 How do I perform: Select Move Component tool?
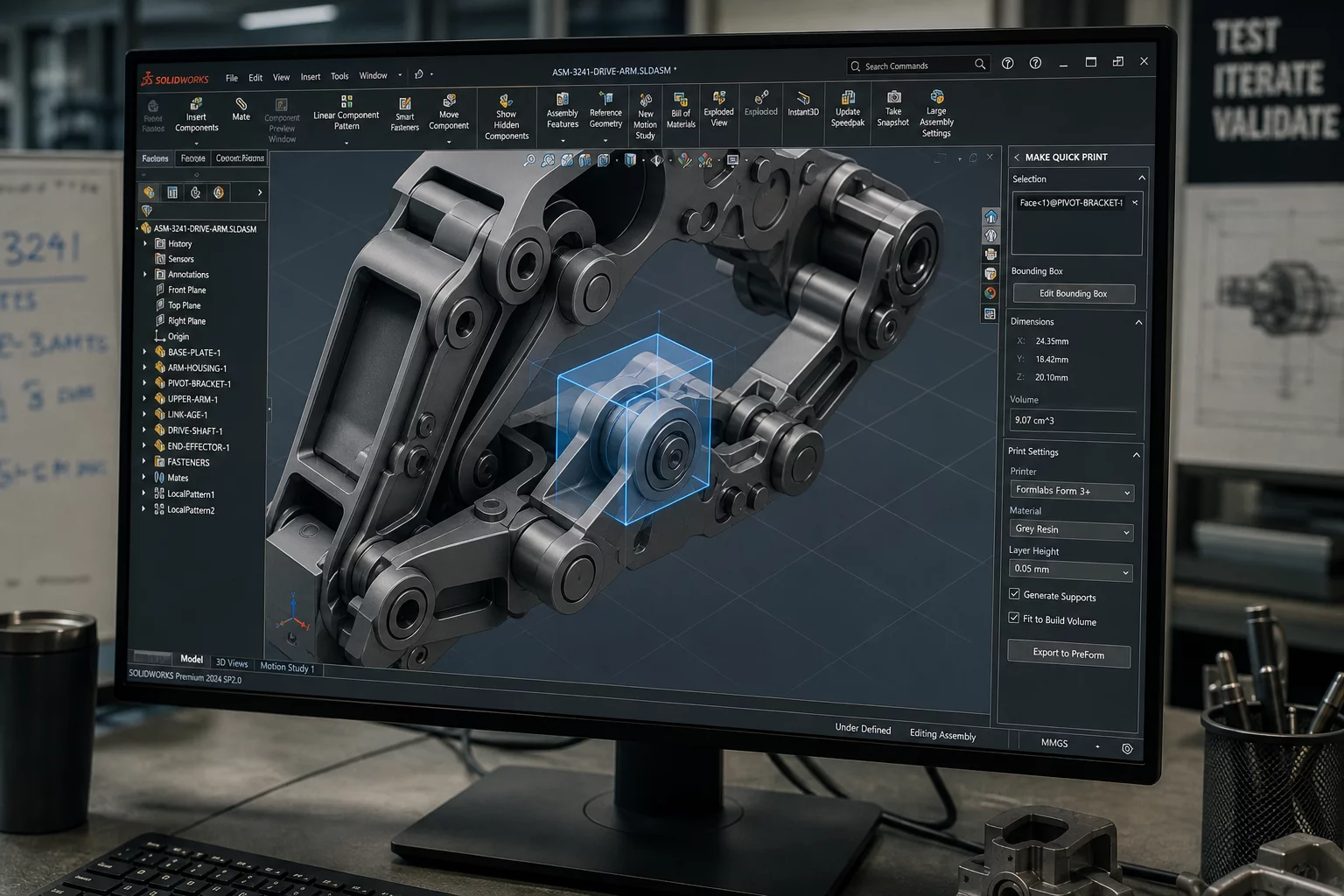pos(449,113)
